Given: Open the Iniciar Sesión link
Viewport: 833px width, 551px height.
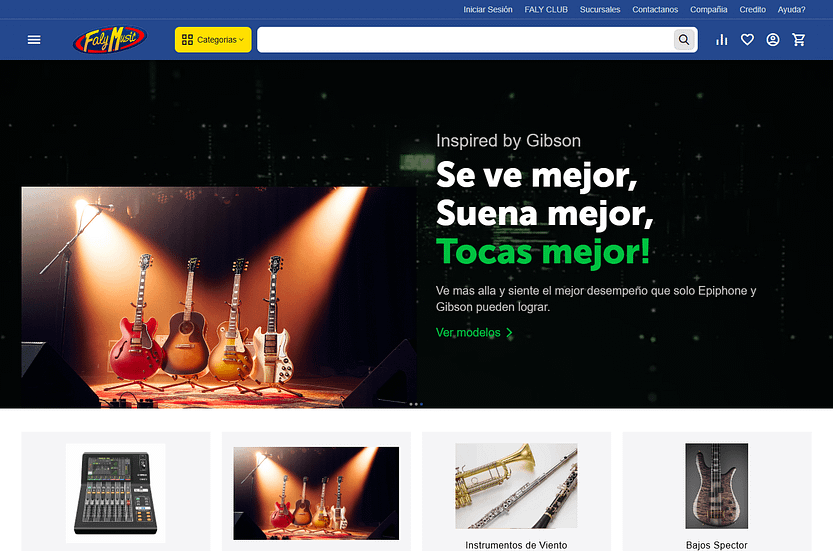Looking at the screenshot, I should [488, 10].
